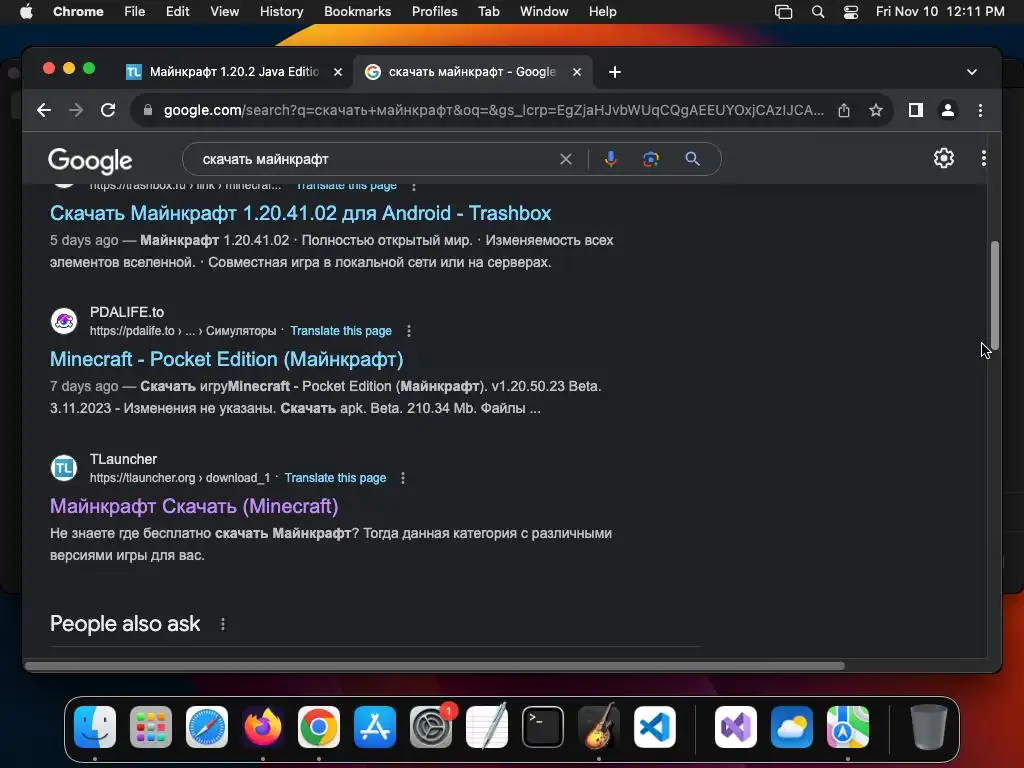This screenshot has width=1024, height=768.
Task: Translate the PDALIFE.to result page
Action: (341, 331)
